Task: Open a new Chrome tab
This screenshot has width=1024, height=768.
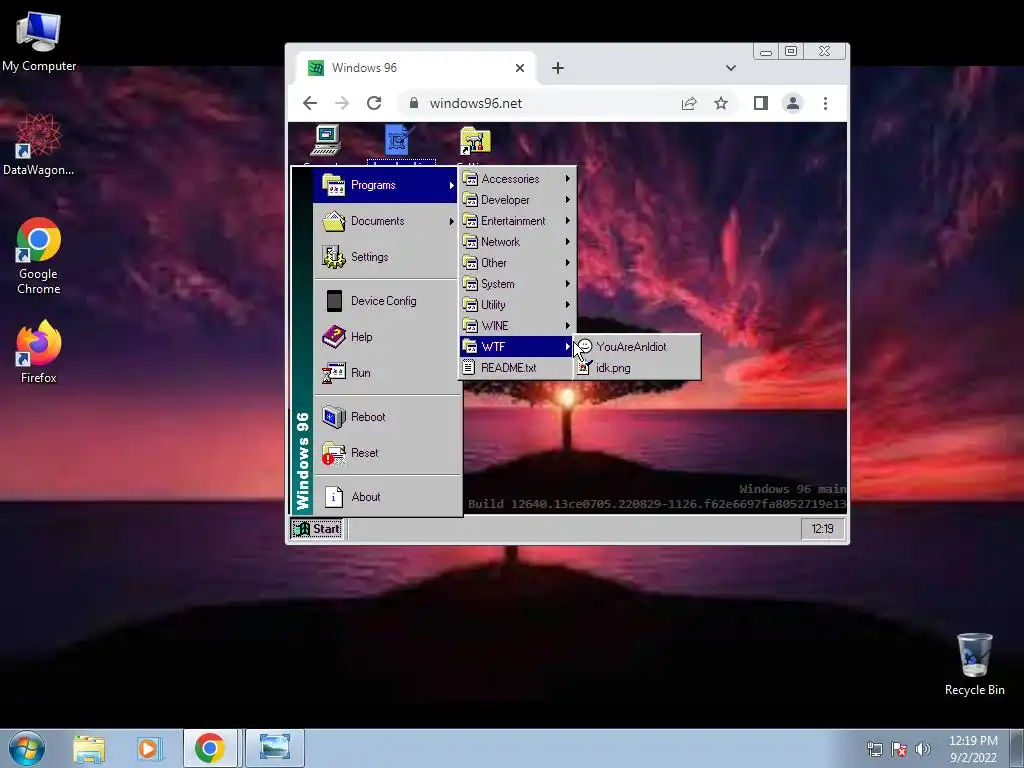Action: tap(558, 68)
